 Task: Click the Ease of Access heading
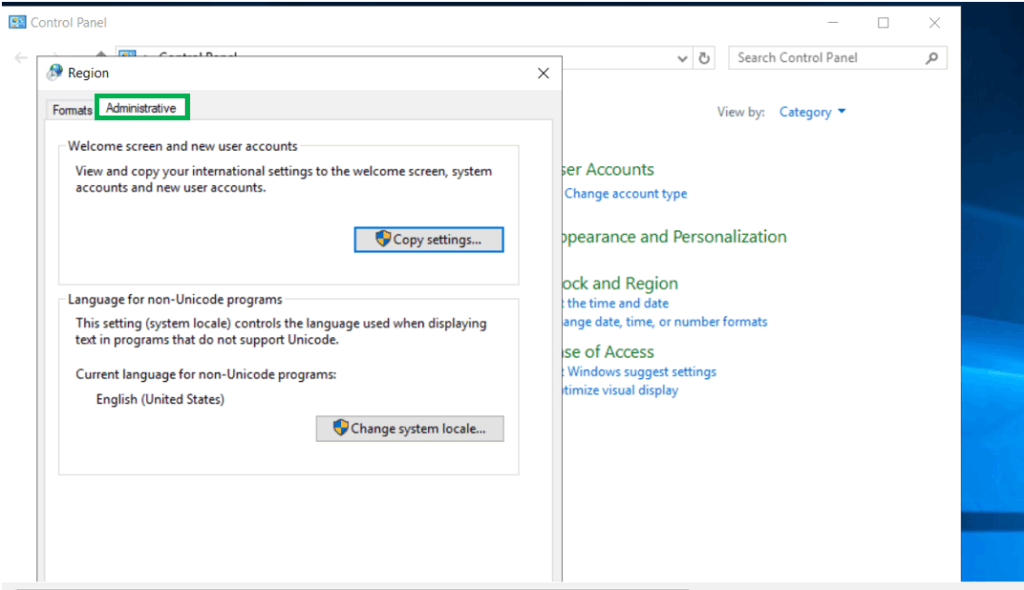tap(607, 352)
